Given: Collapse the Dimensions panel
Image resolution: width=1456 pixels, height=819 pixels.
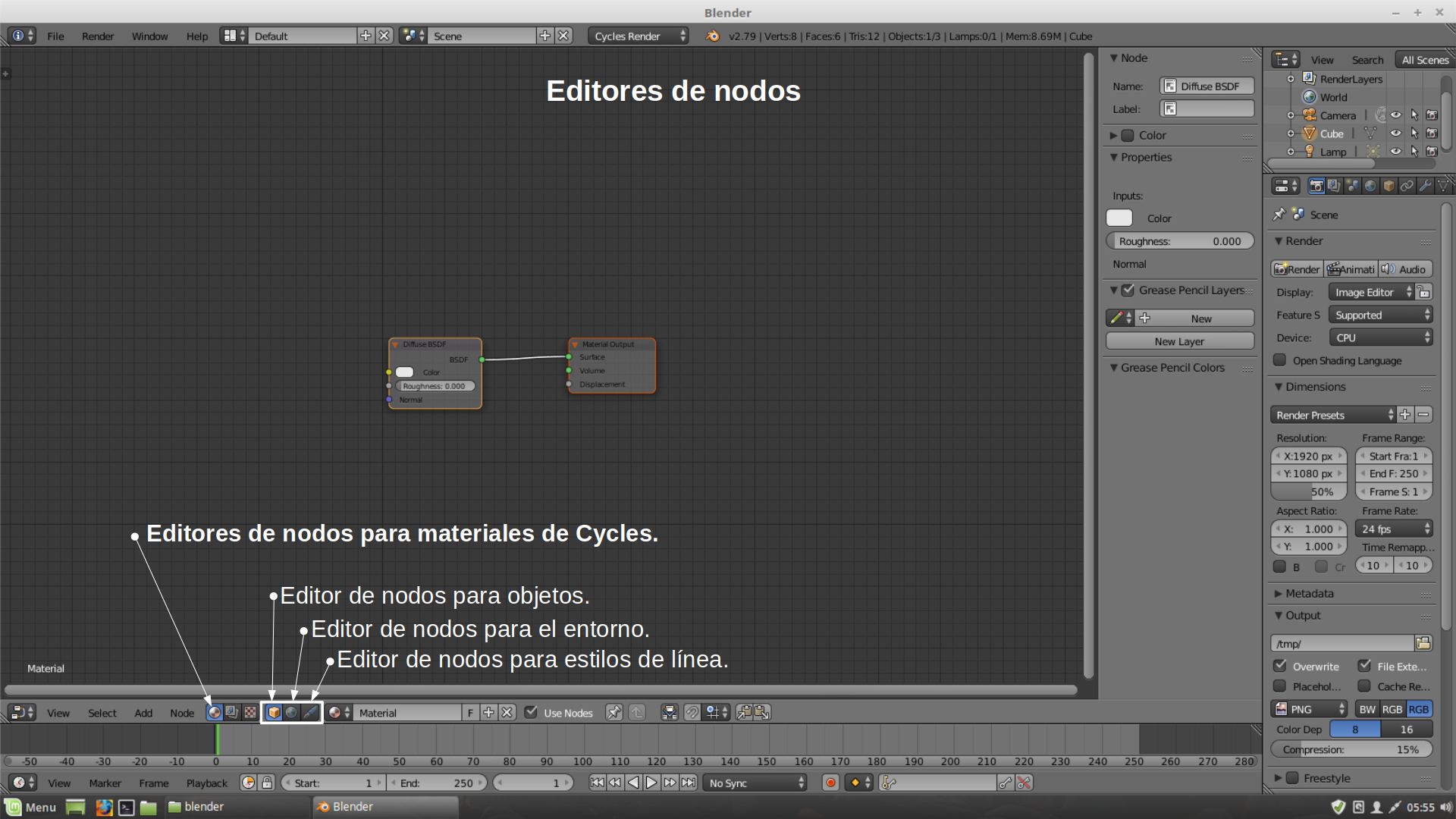Looking at the screenshot, I should pyautogui.click(x=1279, y=387).
